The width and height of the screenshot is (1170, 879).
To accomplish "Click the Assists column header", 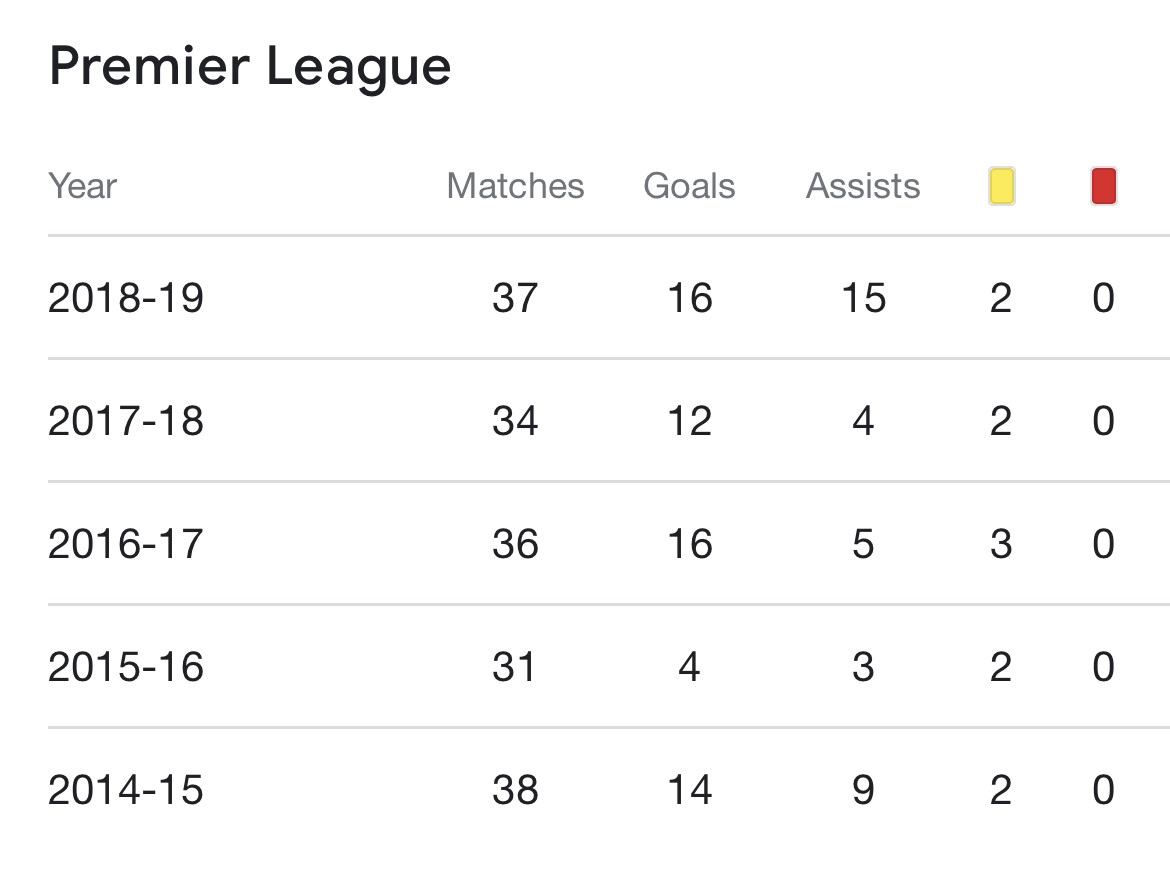I will point(863,186).
